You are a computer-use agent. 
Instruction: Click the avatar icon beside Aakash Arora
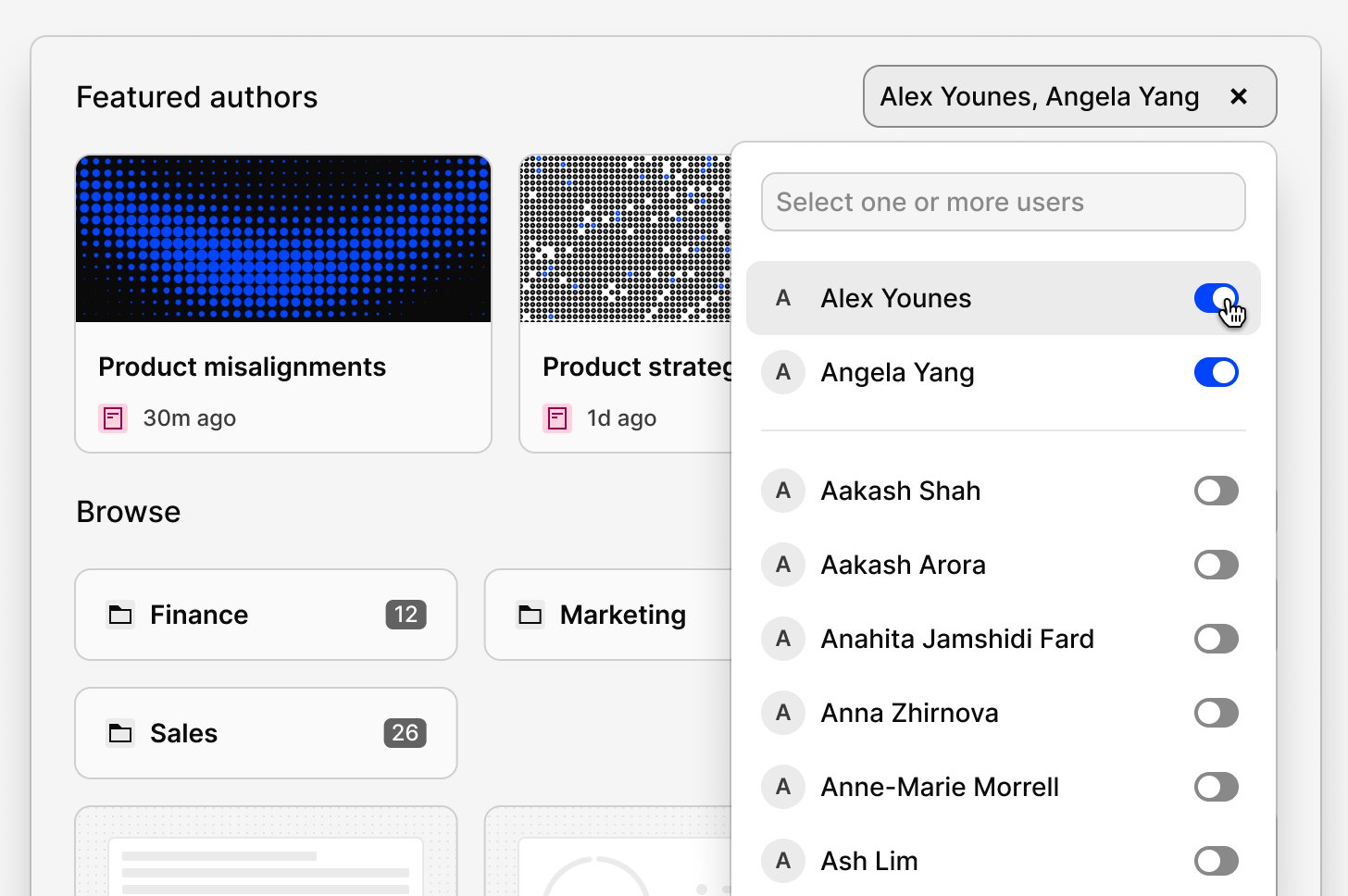(783, 565)
